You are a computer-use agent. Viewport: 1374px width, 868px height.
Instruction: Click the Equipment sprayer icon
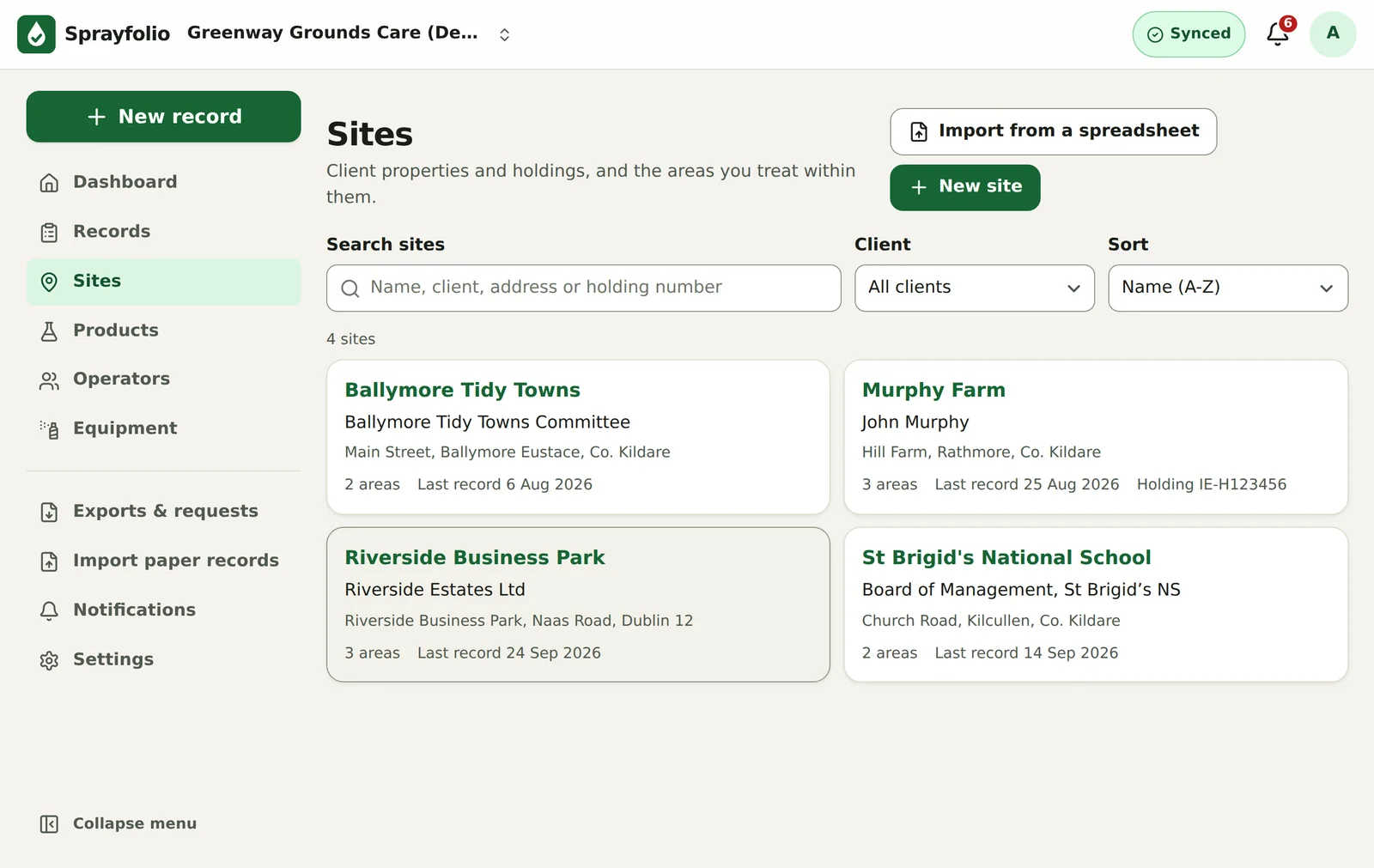49,429
